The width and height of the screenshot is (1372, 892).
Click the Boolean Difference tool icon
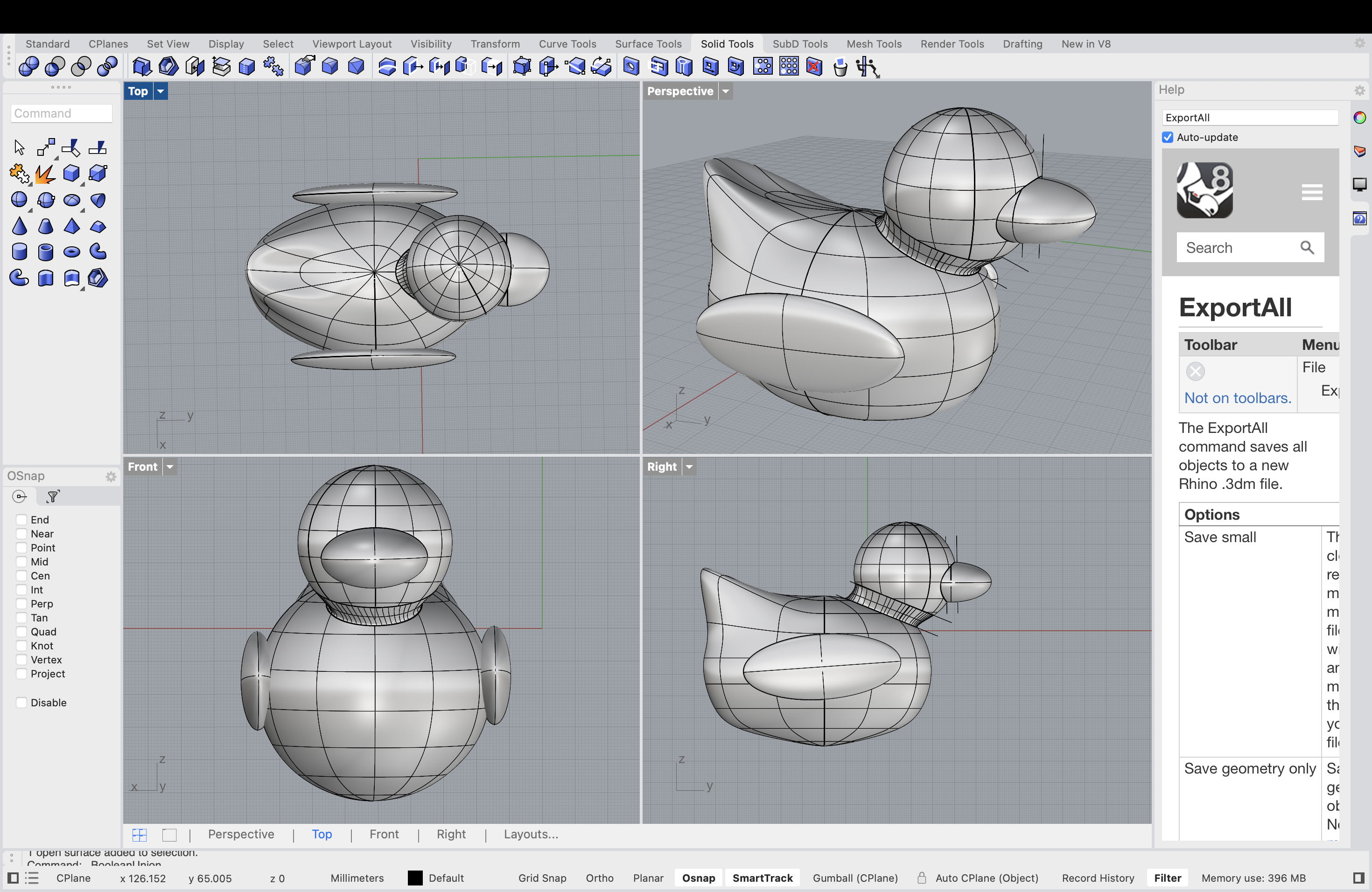tap(55, 67)
